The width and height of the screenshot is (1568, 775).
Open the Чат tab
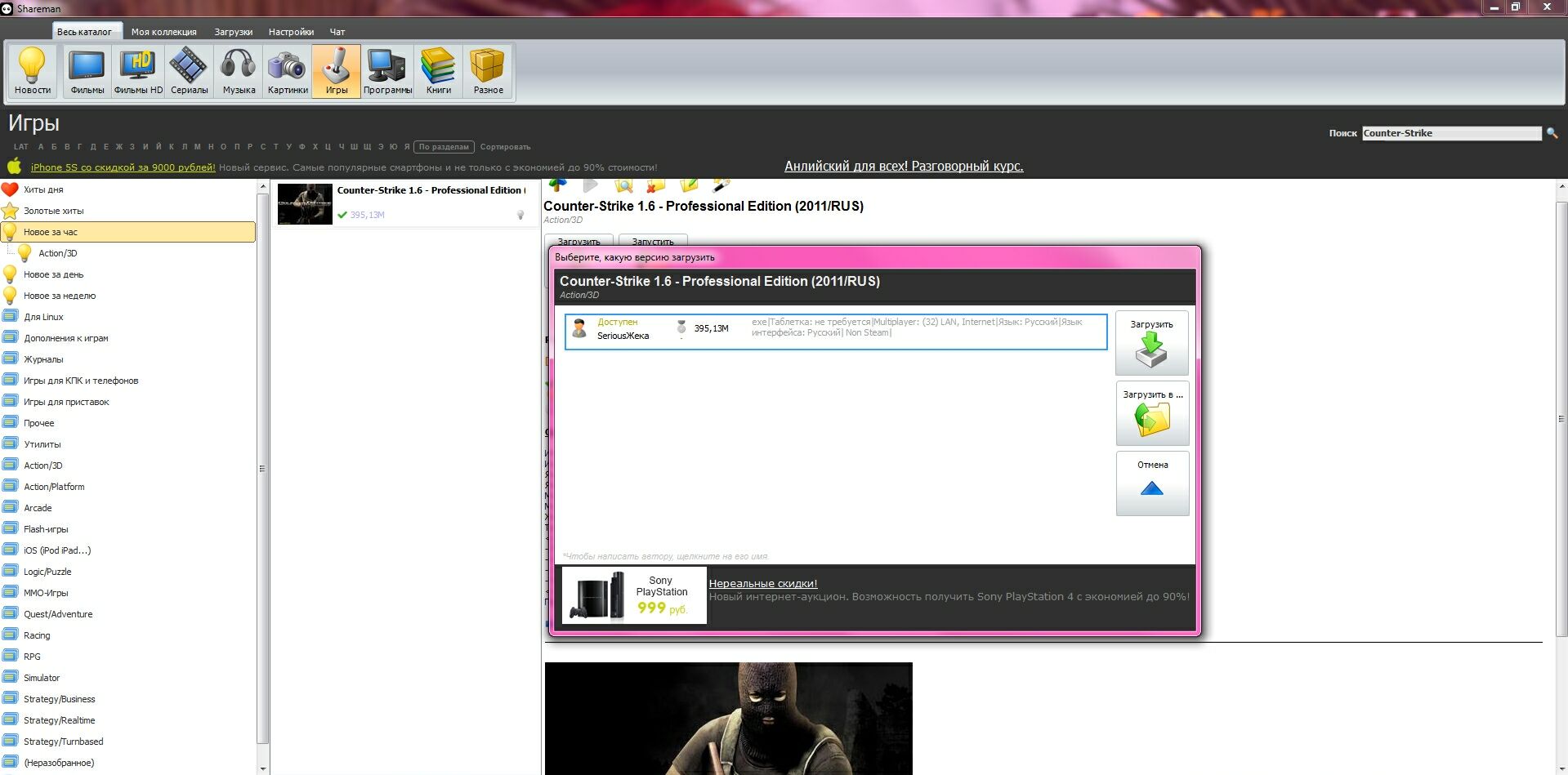click(337, 32)
